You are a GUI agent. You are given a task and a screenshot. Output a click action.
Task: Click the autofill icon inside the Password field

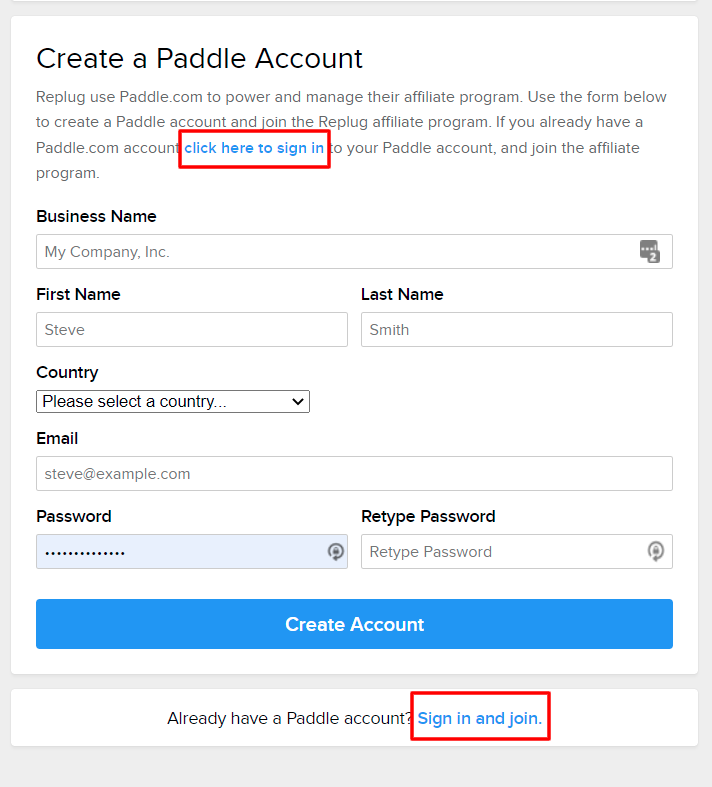(x=336, y=551)
